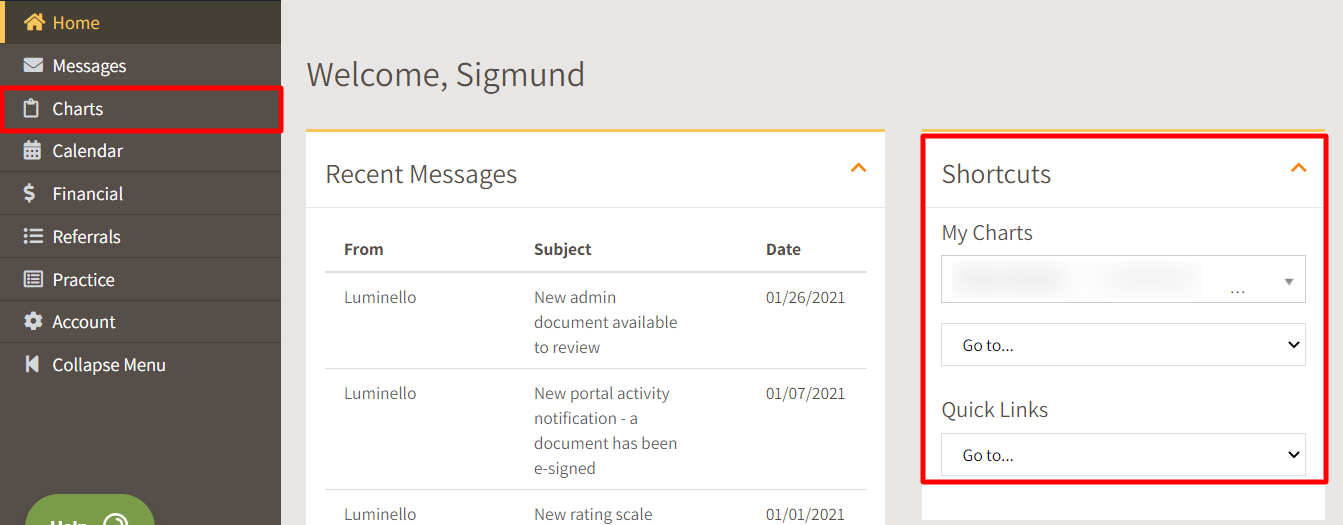Image resolution: width=1343 pixels, height=525 pixels.
Task: Click the Charts clipboard icon
Action: click(32, 108)
